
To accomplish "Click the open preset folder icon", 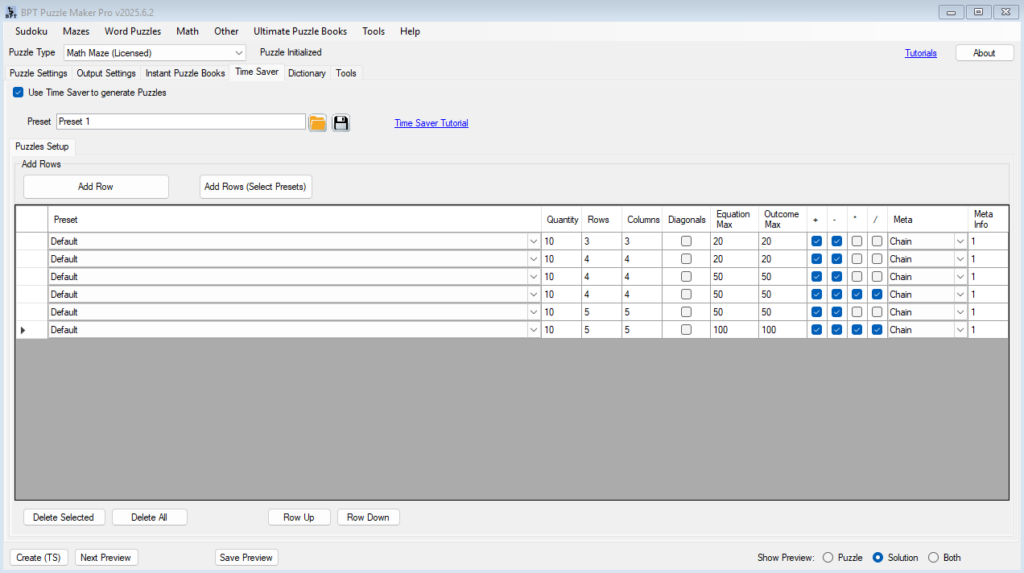I will (318, 123).
